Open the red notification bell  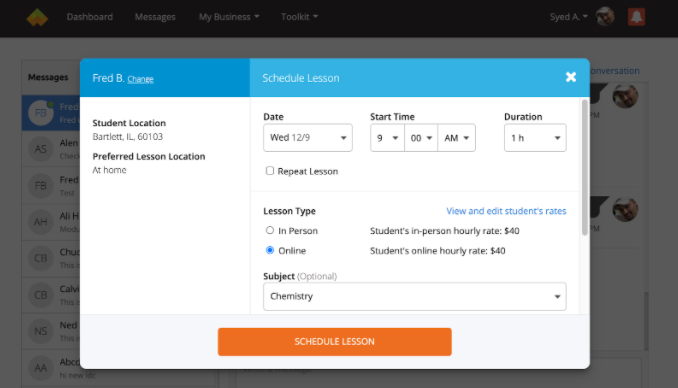tap(636, 17)
